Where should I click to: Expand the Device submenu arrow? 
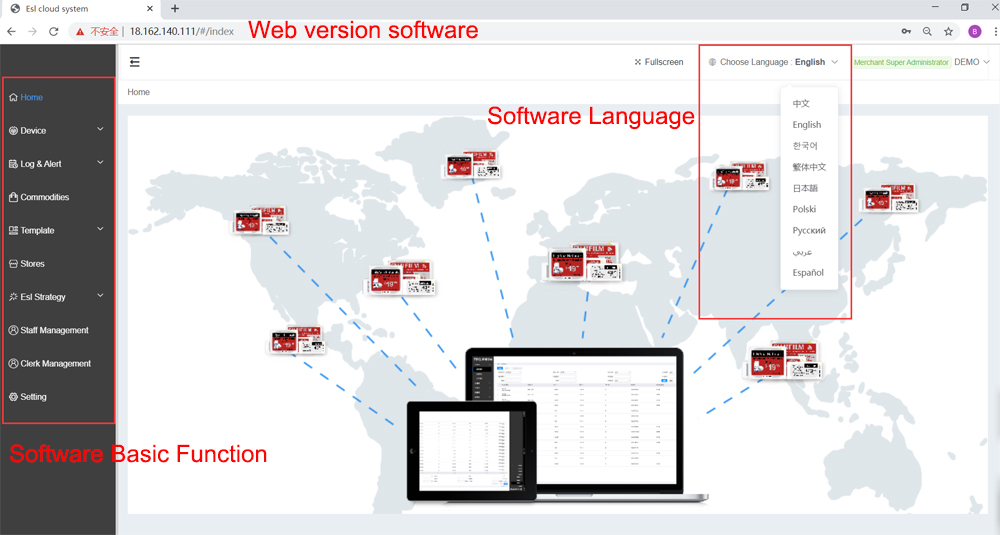100,130
